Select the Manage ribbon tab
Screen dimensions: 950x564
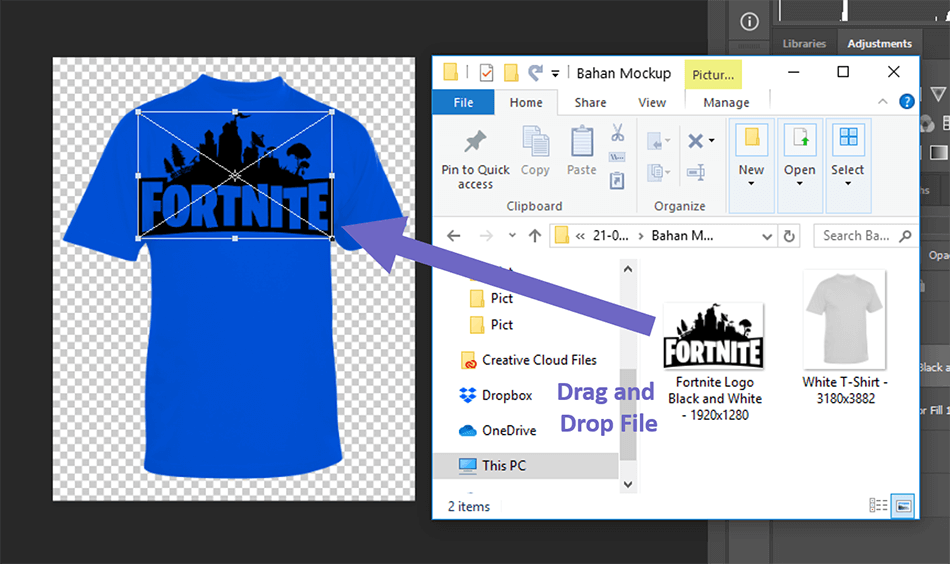click(726, 102)
